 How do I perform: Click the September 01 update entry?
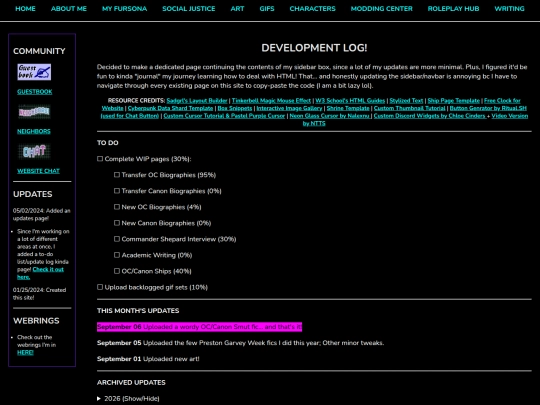click(148, 359)
